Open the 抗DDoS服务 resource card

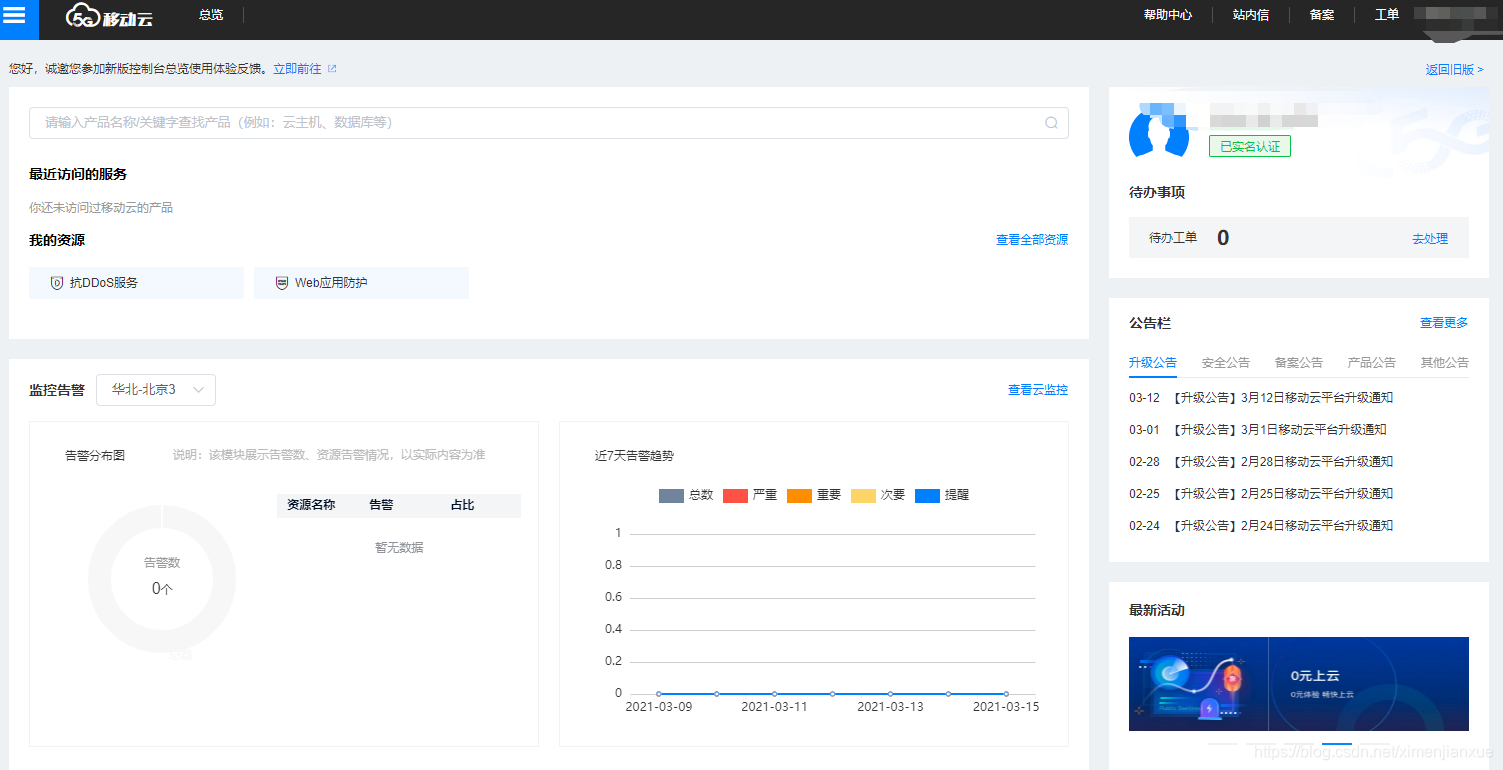136,283
